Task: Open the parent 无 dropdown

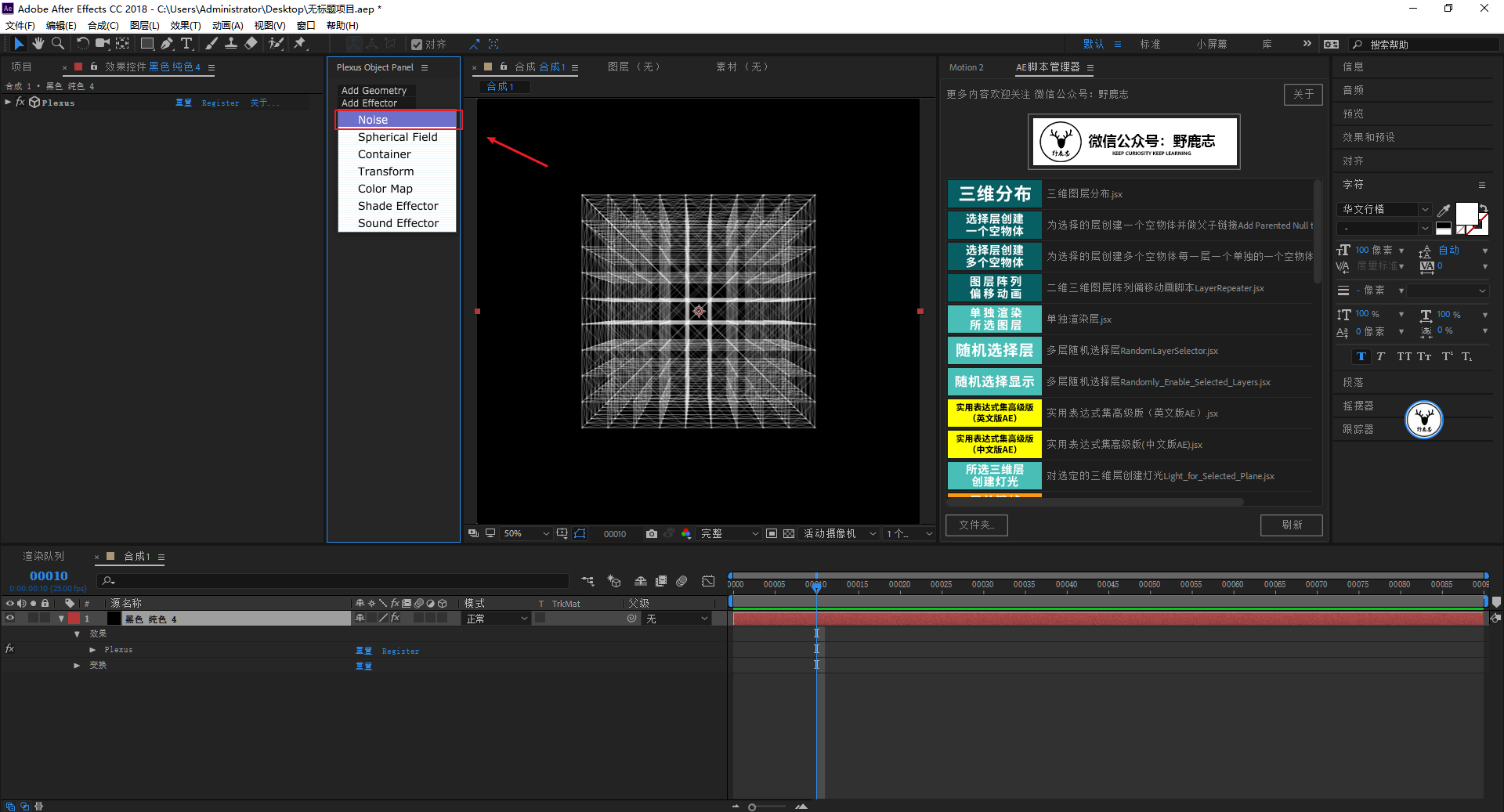Action: [677, 619]
